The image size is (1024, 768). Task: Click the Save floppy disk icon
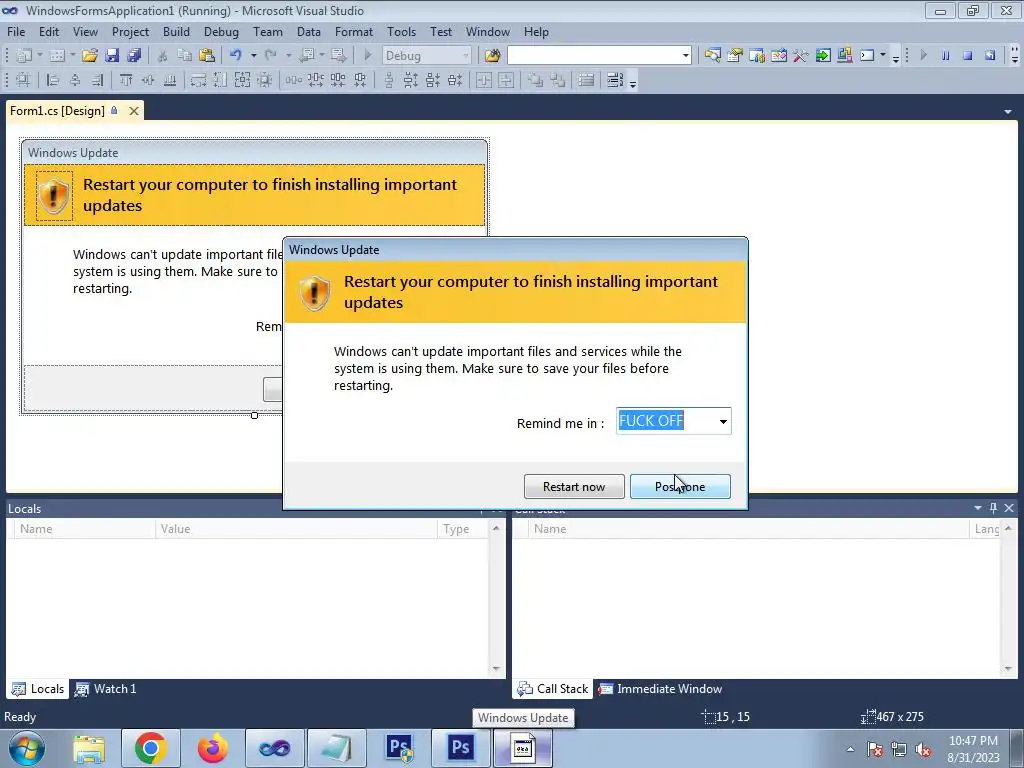(x=112, y=56)
